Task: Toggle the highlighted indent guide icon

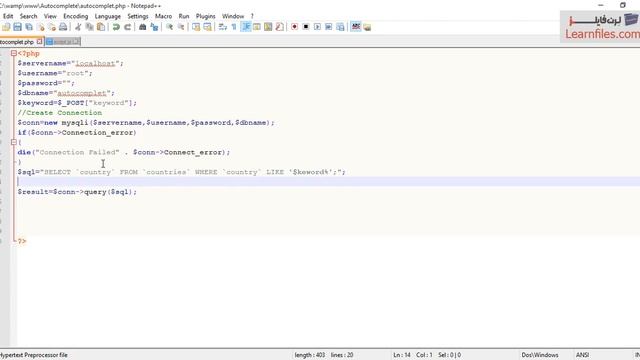Action: click(246, 27)
